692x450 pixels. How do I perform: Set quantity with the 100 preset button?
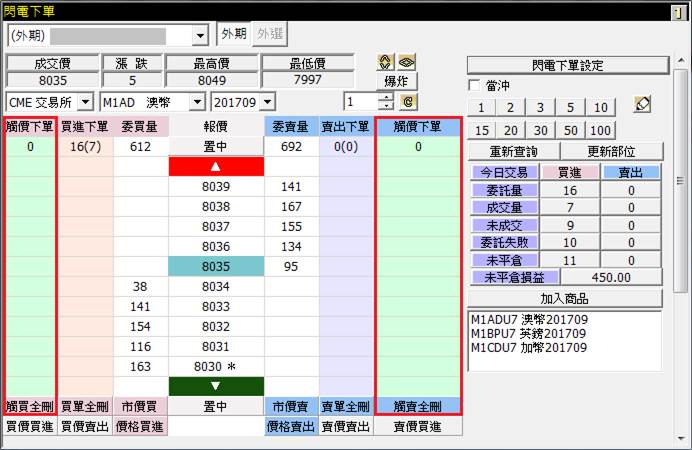(x=601, y=131)
